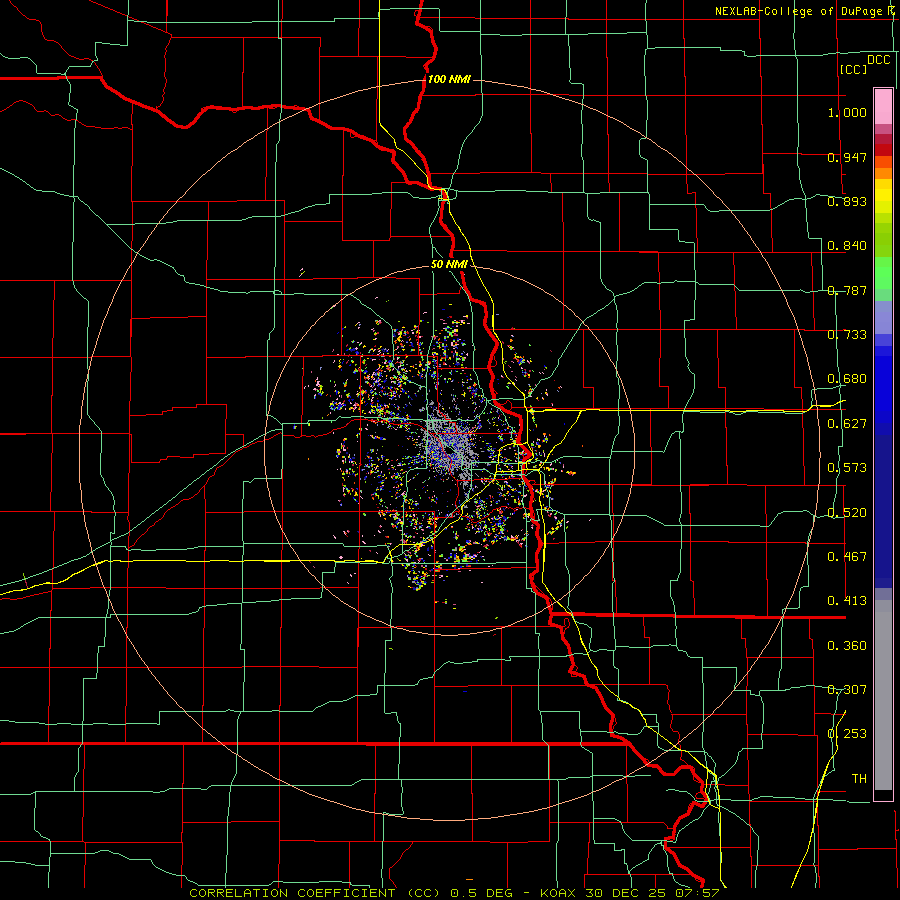Click the KOAX radar site identifier
The image size is (900, 900).
558,893
